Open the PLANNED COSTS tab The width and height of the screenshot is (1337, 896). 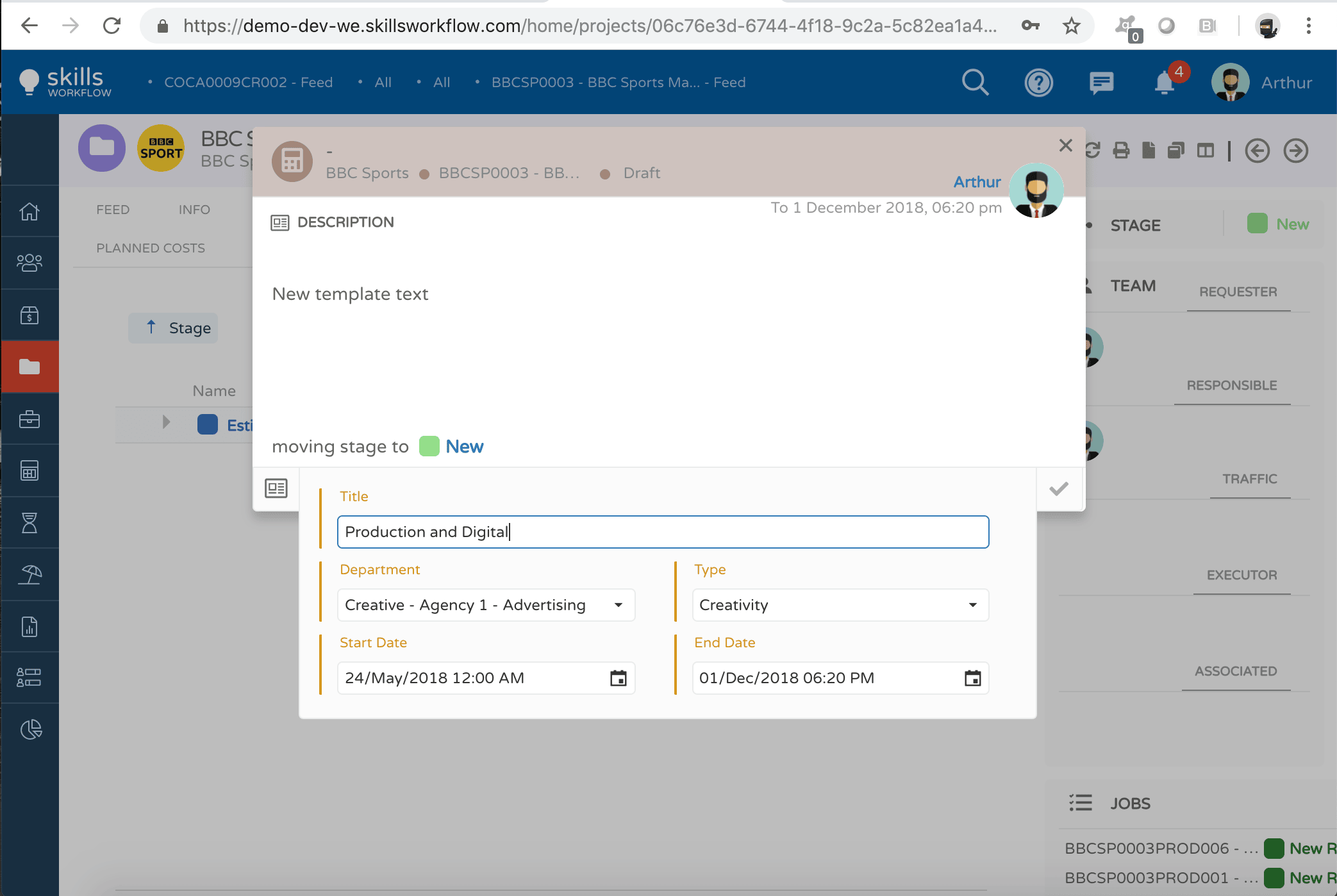pyautogui.click(x=151, y=248)
